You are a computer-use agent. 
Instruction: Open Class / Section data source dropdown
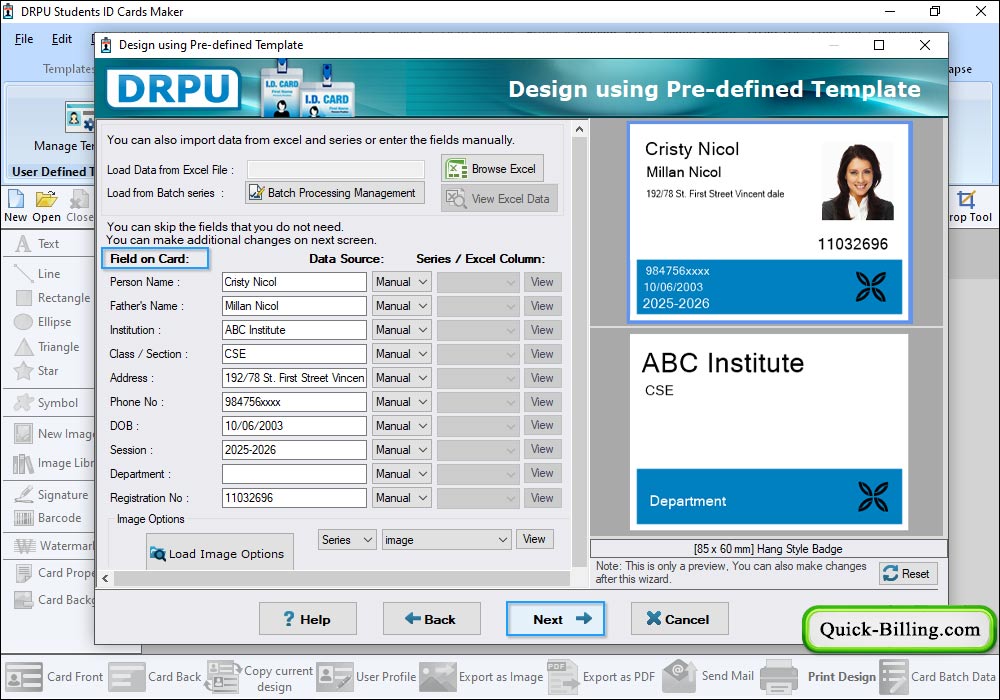coord(401,354)
